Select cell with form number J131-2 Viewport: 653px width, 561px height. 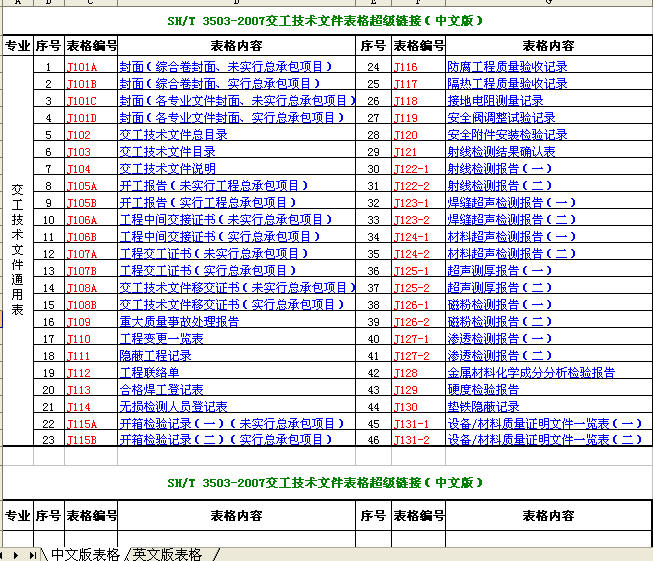point(419,439)
